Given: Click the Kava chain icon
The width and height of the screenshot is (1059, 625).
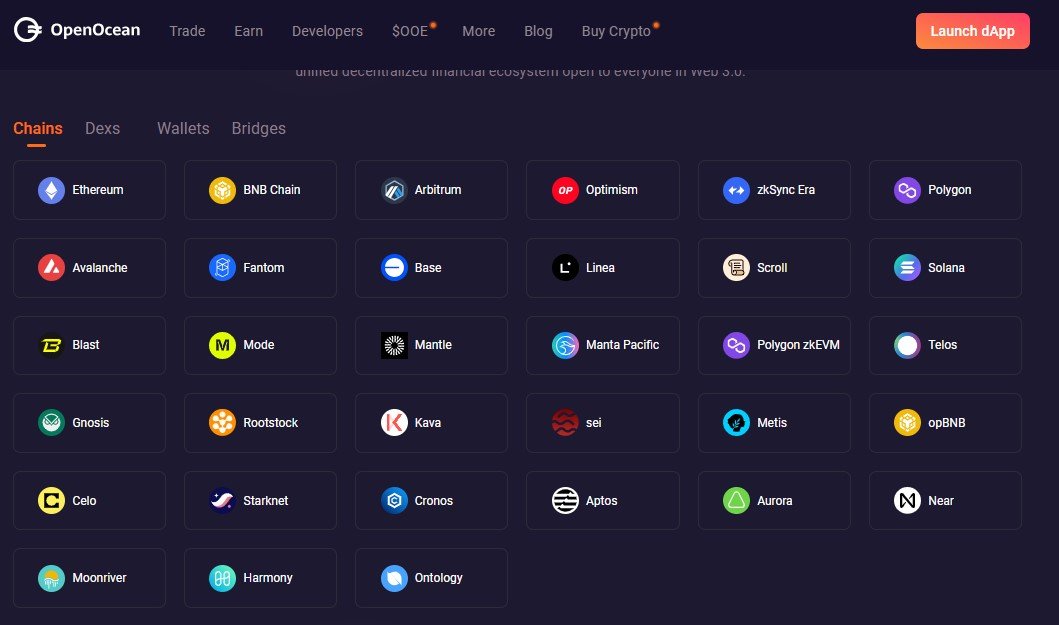Looking at the screenshot, I should (x=394, y=423).
